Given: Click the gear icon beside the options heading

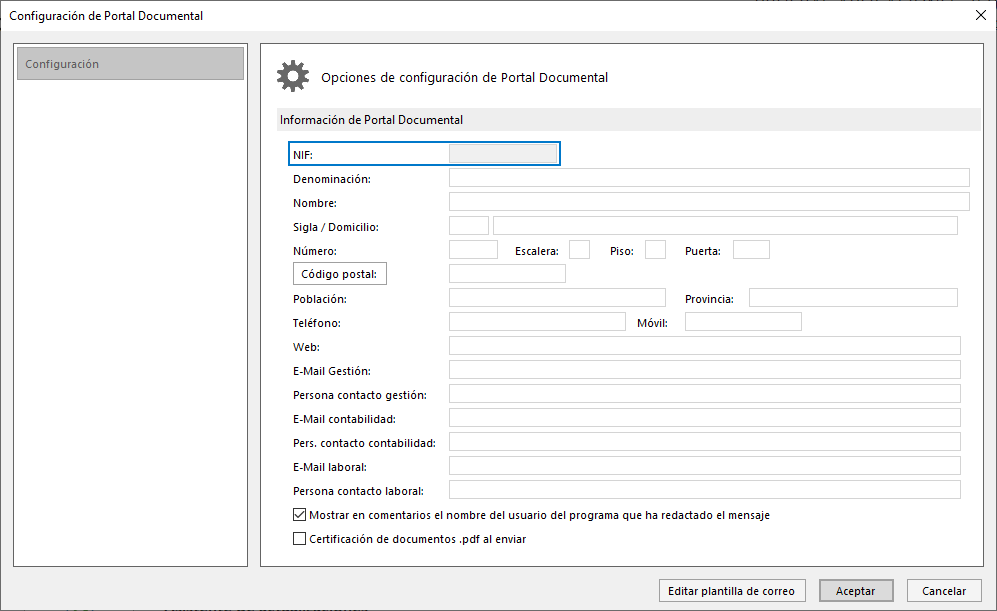Looking at the screenshot, I should pos(292,76).
